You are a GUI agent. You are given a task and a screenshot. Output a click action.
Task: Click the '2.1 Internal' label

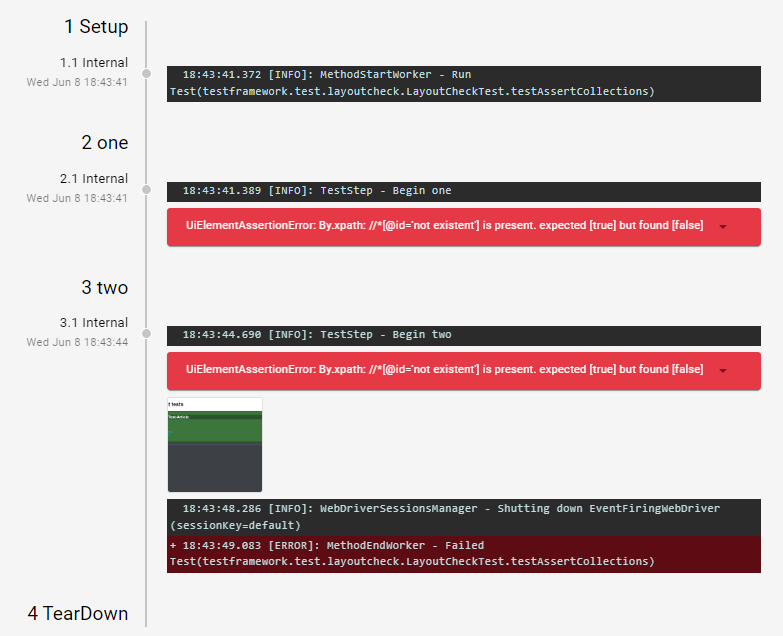[x=94, y=178]
